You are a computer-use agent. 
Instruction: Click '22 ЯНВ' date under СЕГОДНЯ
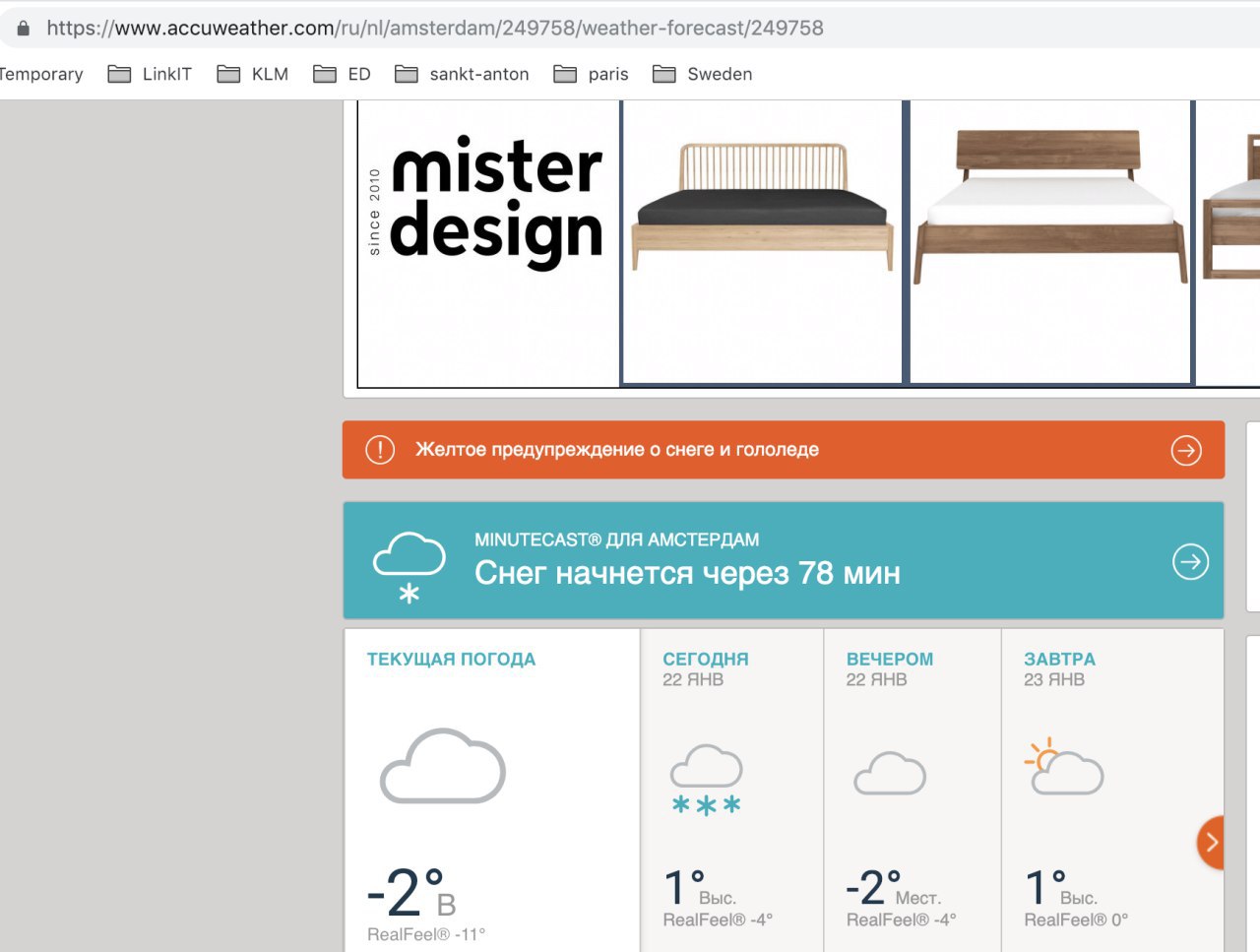pos(693,679)
